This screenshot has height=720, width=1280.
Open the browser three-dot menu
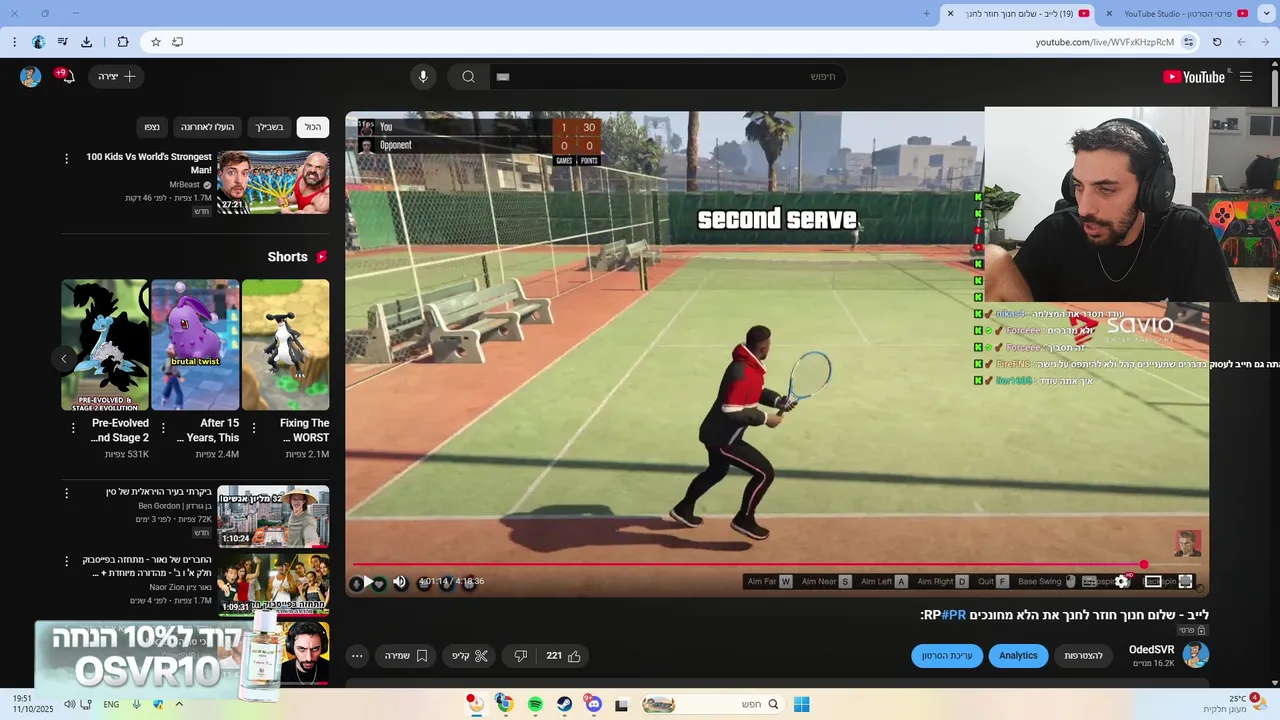pos(14,42)
